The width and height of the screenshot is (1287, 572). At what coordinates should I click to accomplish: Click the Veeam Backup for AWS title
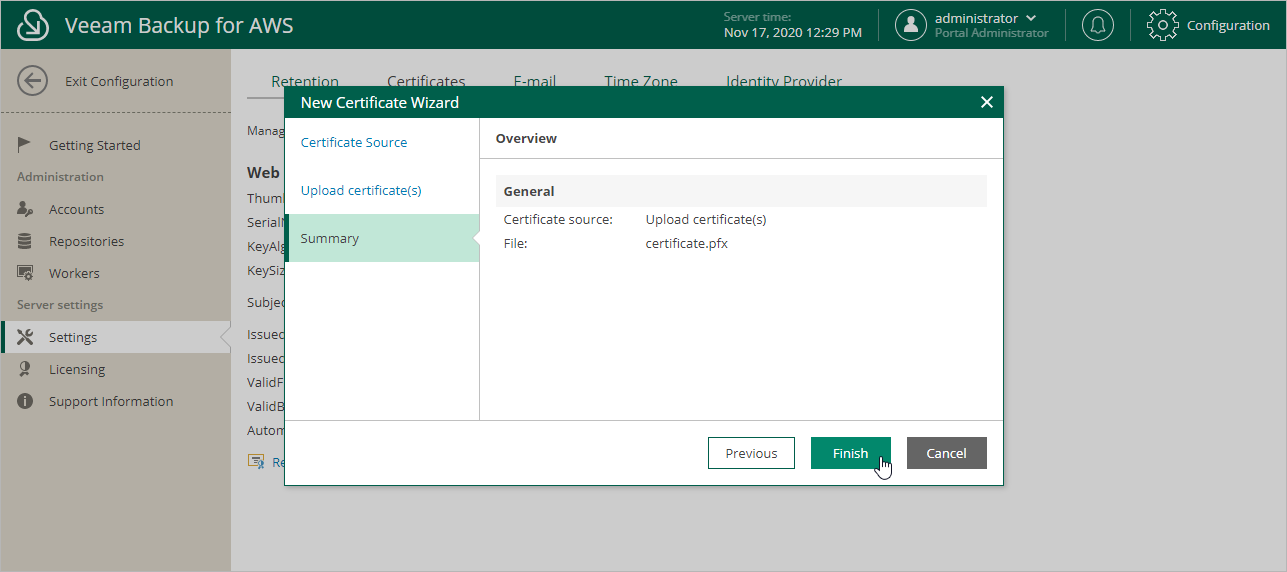point(179,25)
